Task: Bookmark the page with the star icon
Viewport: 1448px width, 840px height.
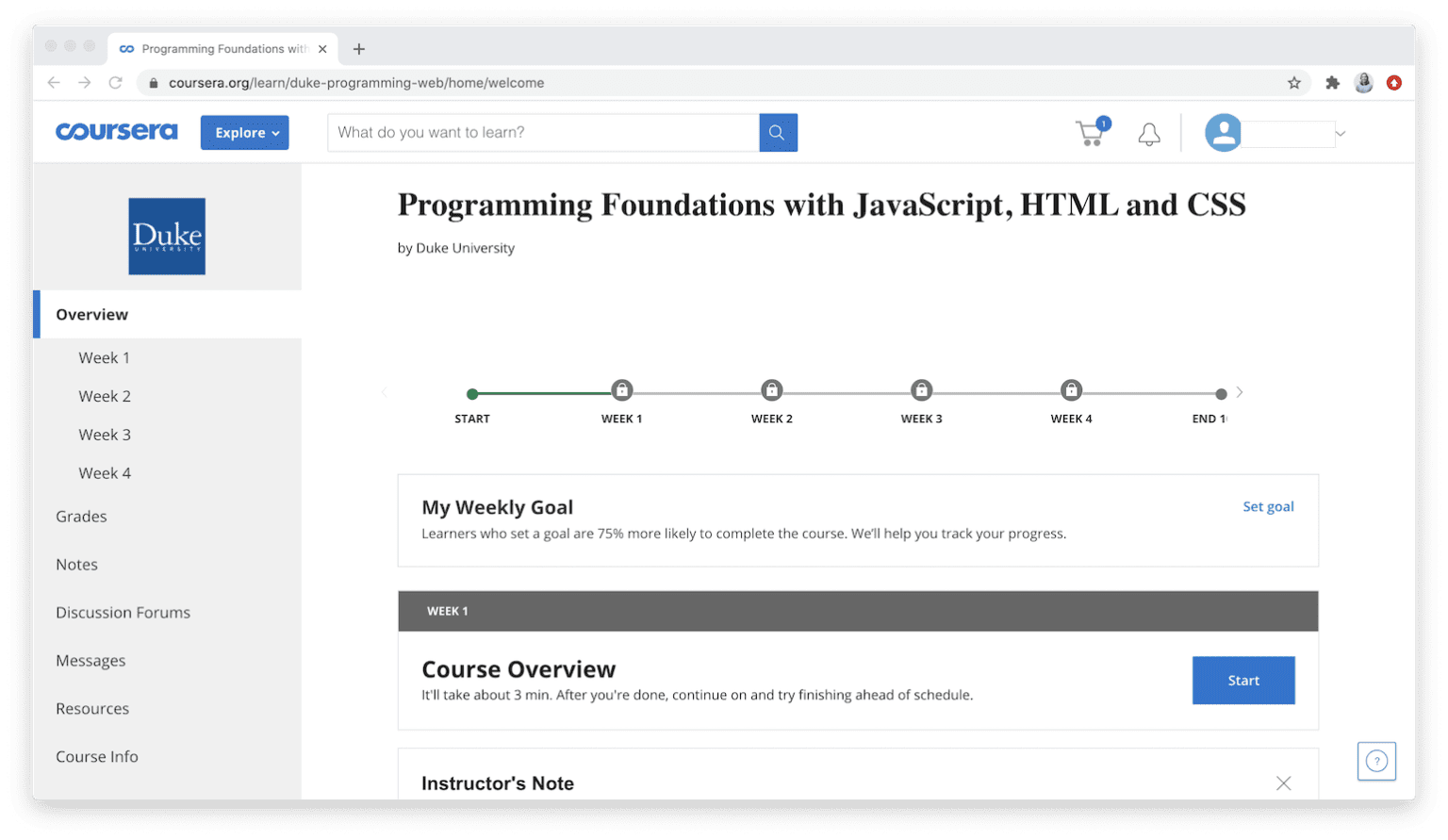Action: point(1294,83)
